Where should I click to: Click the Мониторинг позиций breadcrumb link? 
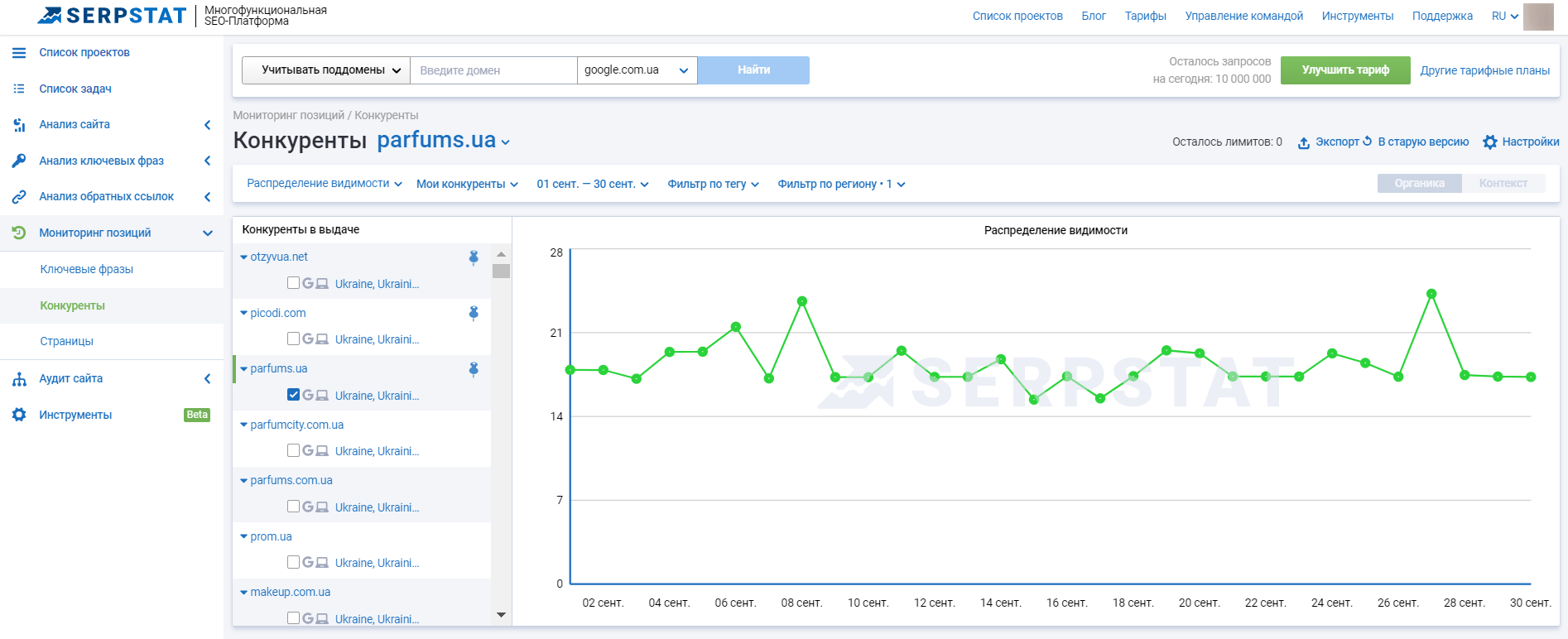tap(288, 115)
